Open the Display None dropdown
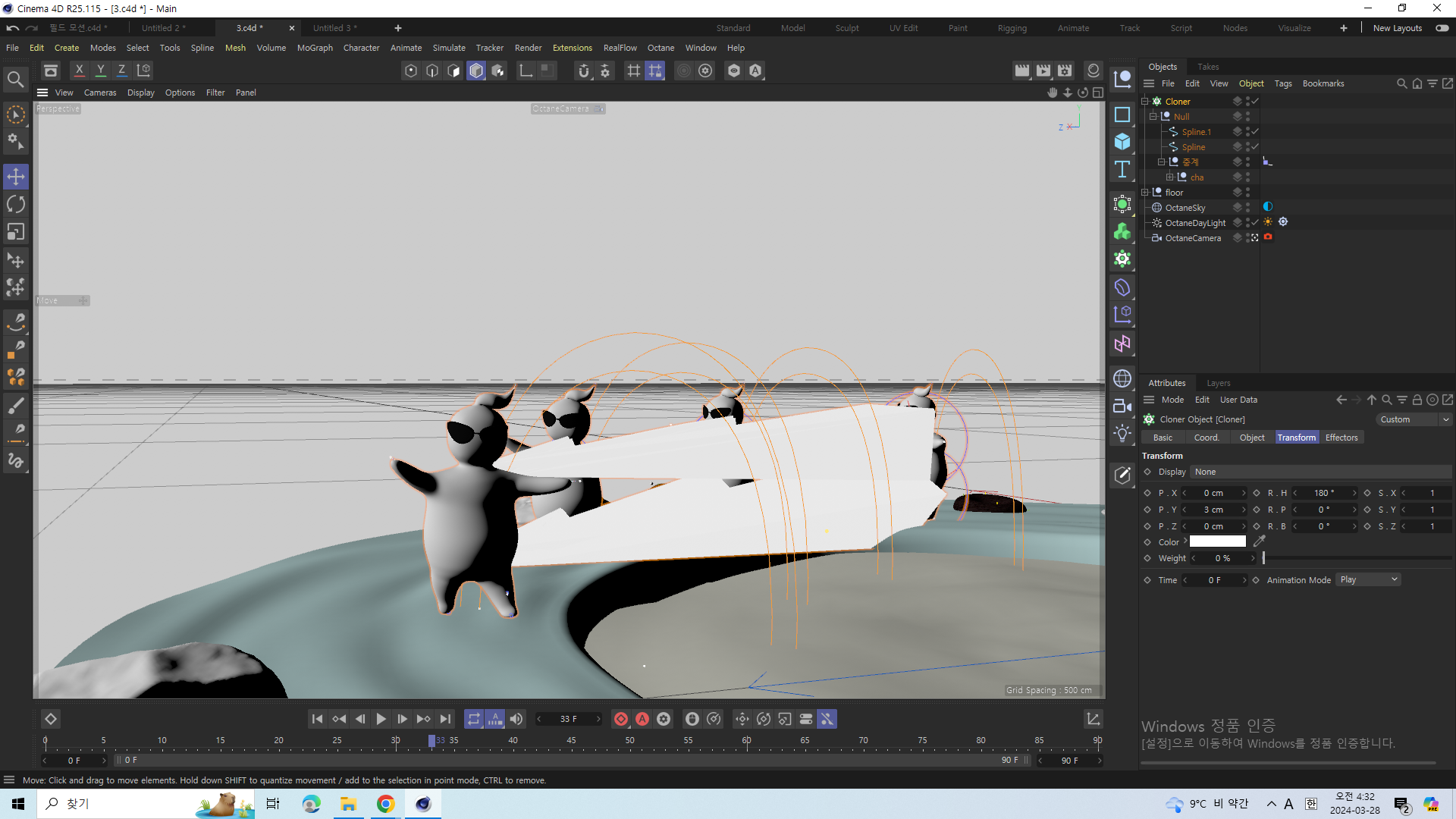The height and width of the screenshot is (819, 1456). point(1320,472)
